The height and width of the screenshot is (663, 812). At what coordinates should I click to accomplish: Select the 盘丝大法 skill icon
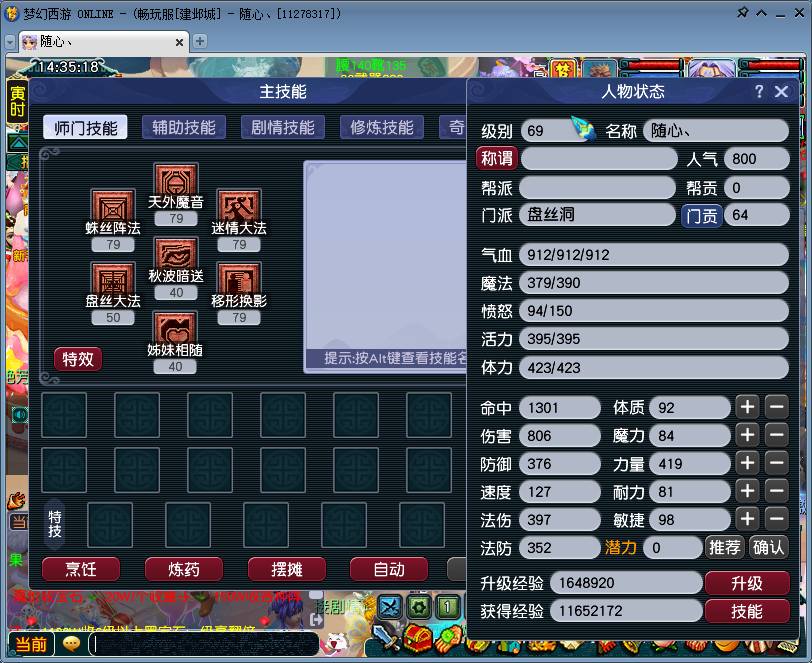[x=113, y=279]
